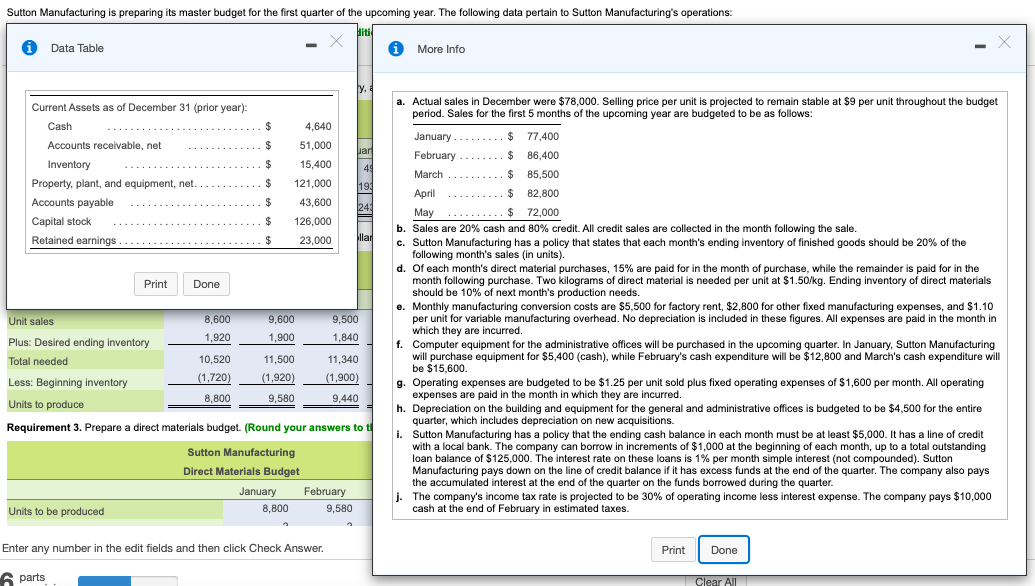This screenshot has width=1035, height=586.
Task: Select the Cash value 4,640
Action: pyautogui.click(x=318, y=126)
